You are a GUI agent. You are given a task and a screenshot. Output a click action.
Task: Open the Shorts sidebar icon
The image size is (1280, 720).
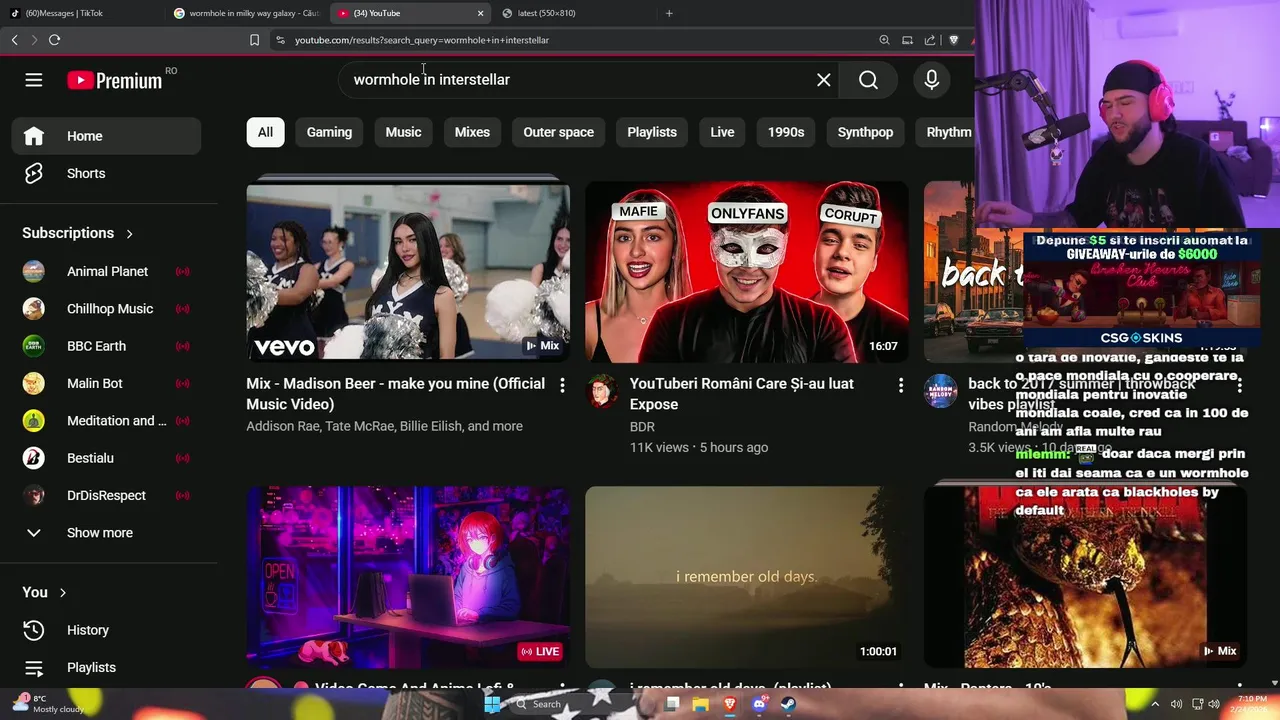click(x=34, y=174)
